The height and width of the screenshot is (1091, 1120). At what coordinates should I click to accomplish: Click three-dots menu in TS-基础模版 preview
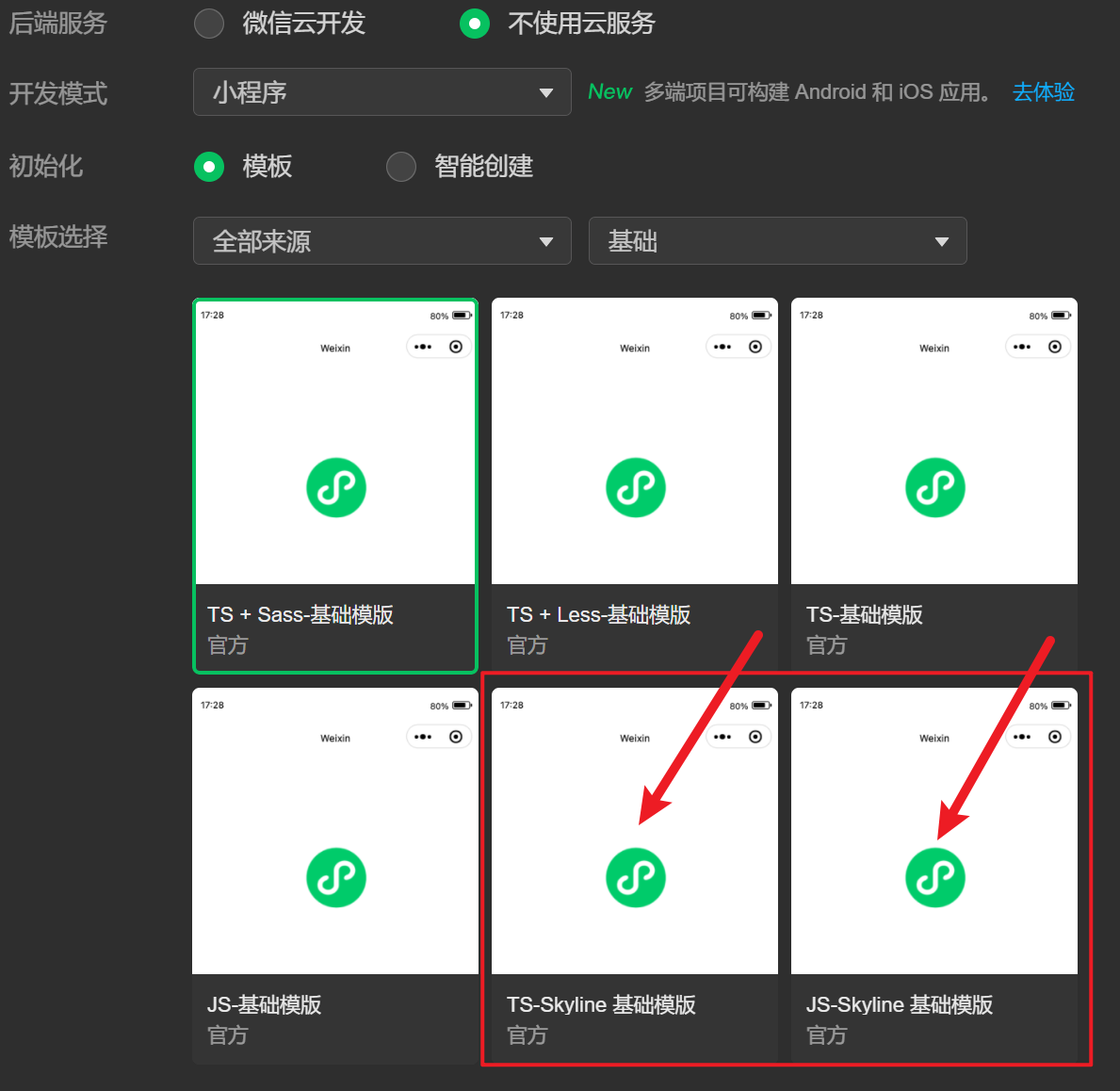pos(1022,348)
